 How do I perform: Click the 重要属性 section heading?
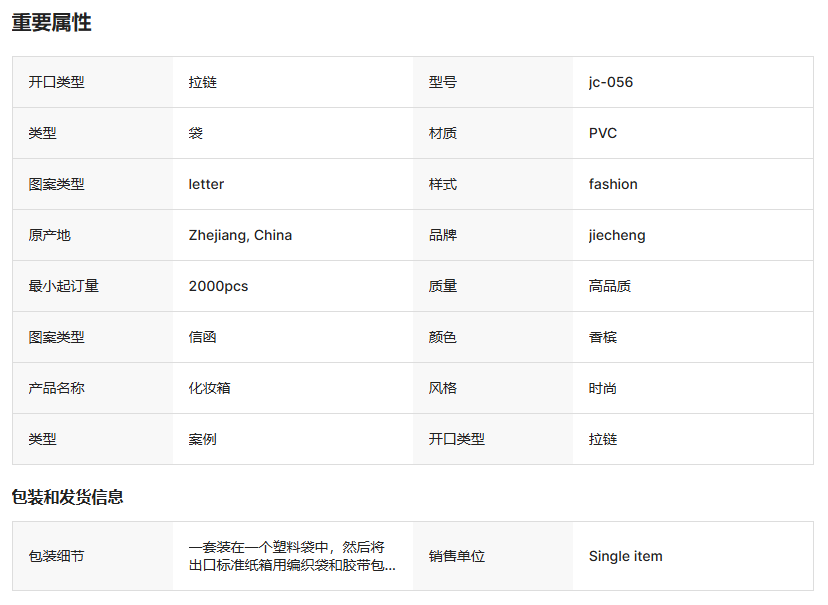point(51,23)
